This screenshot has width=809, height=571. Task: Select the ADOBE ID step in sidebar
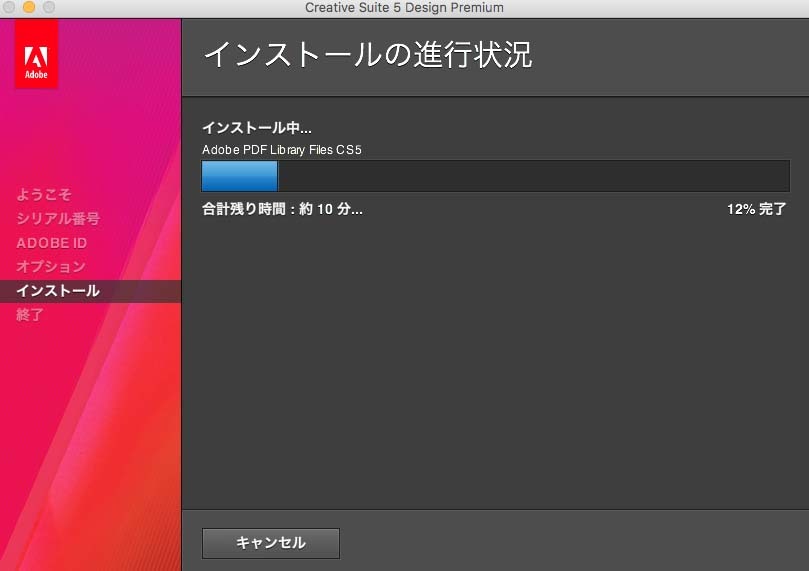[52, 243]
